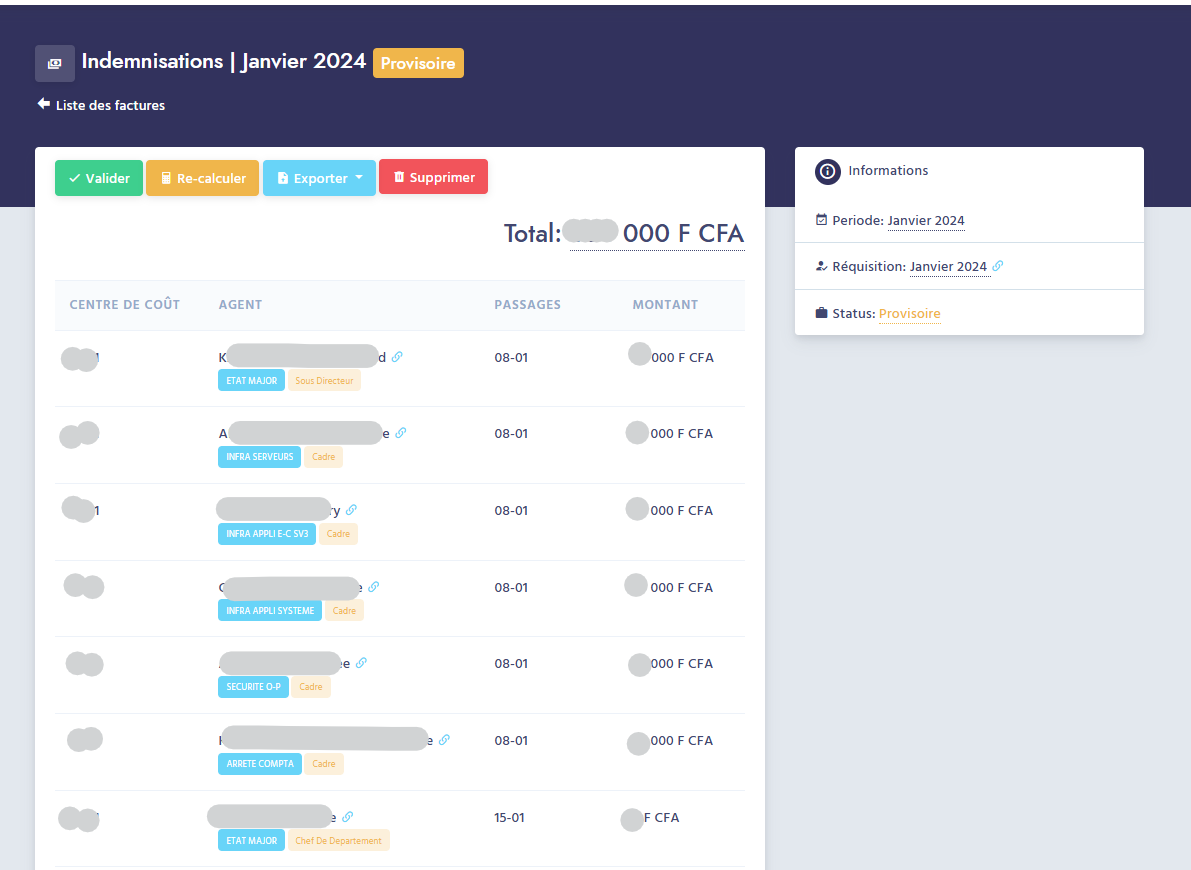Click the link icon beside the Sous Directeur agent

click(397, 357)
